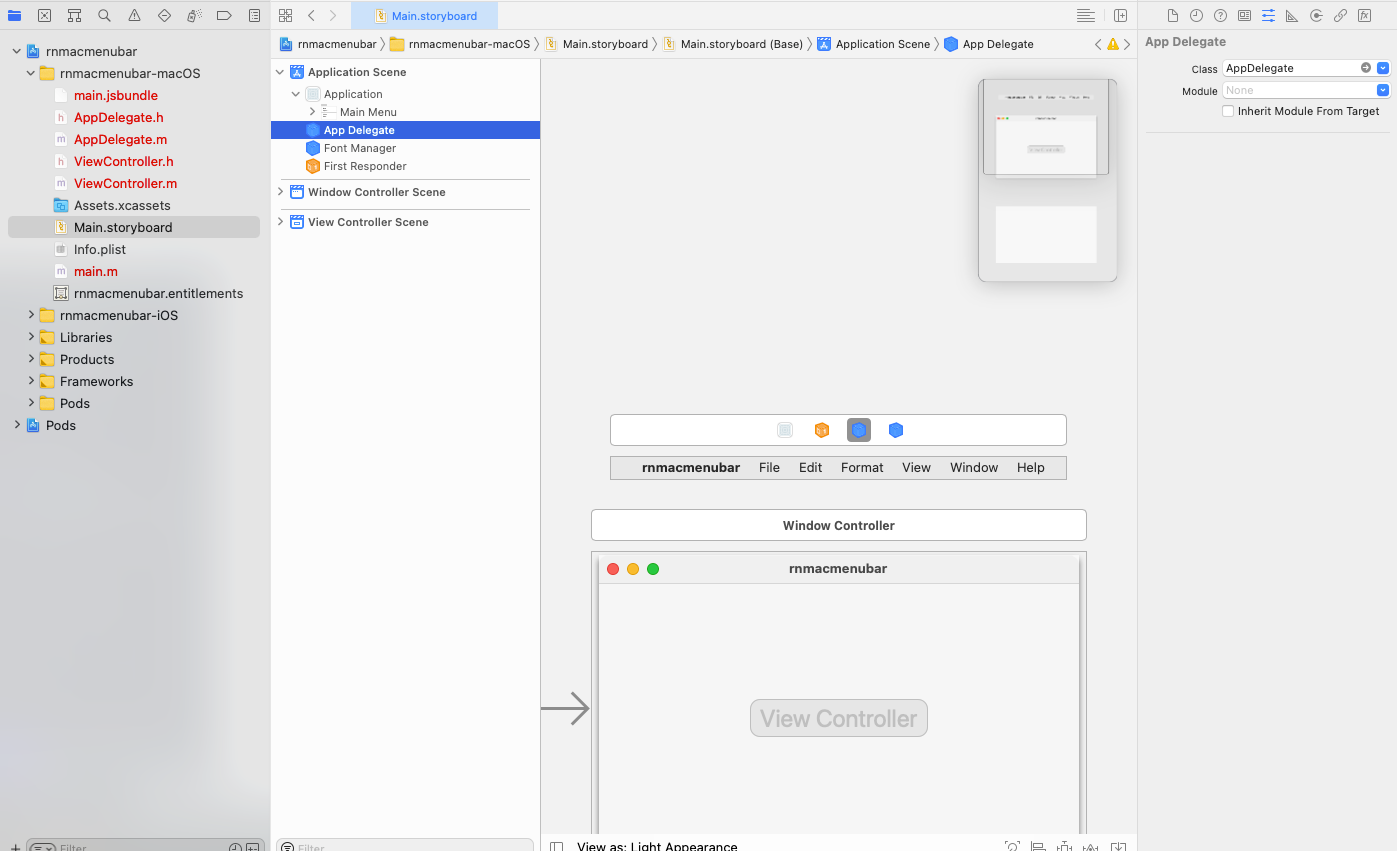Collapse the rnmacmenubar project root
Viewport: 1397px width, 851px height.
17,51
